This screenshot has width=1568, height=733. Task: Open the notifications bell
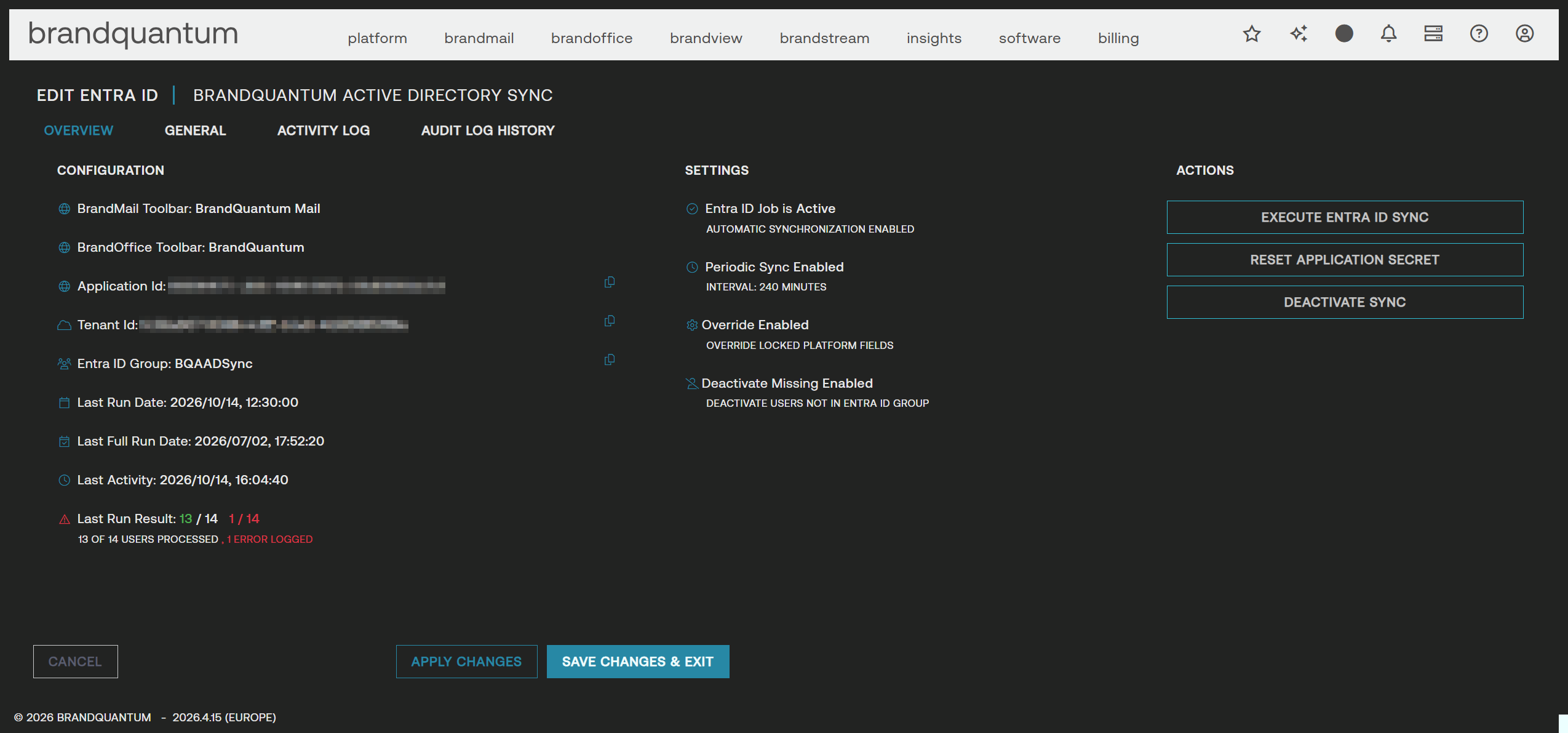[1388, 34]
